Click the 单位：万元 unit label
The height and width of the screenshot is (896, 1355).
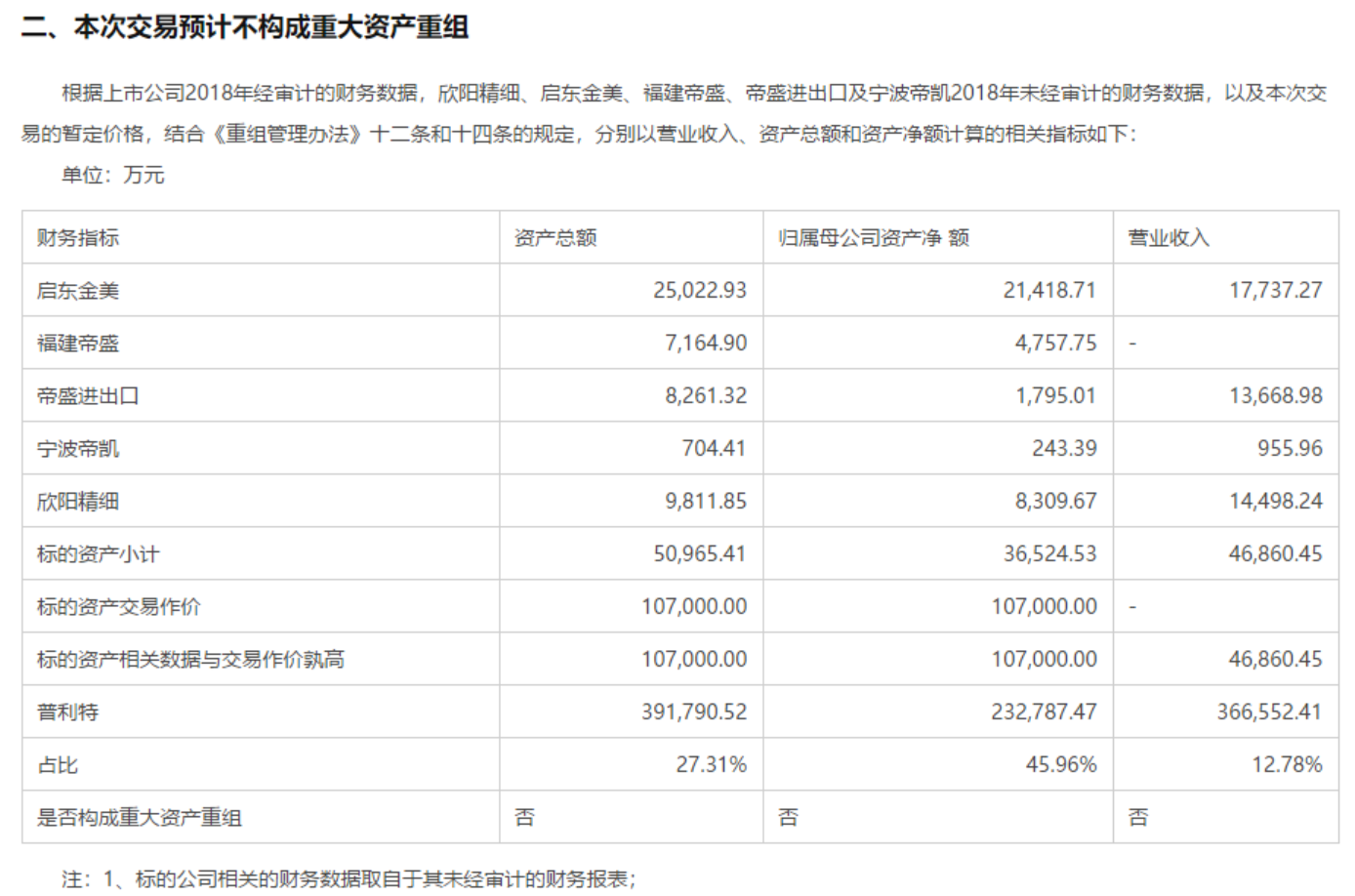(x=113, y=176)
